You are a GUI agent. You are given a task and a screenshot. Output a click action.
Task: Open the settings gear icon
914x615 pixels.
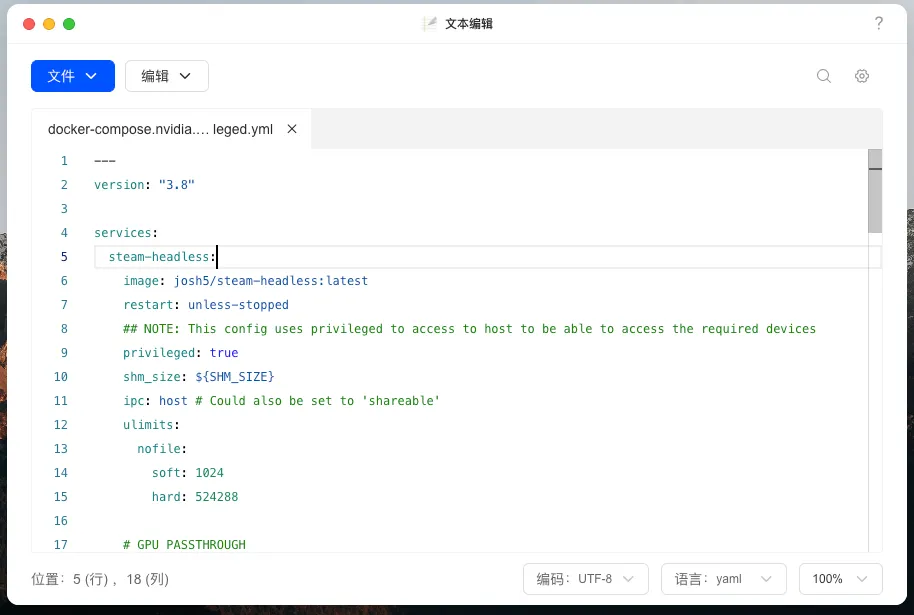point(862,76)
